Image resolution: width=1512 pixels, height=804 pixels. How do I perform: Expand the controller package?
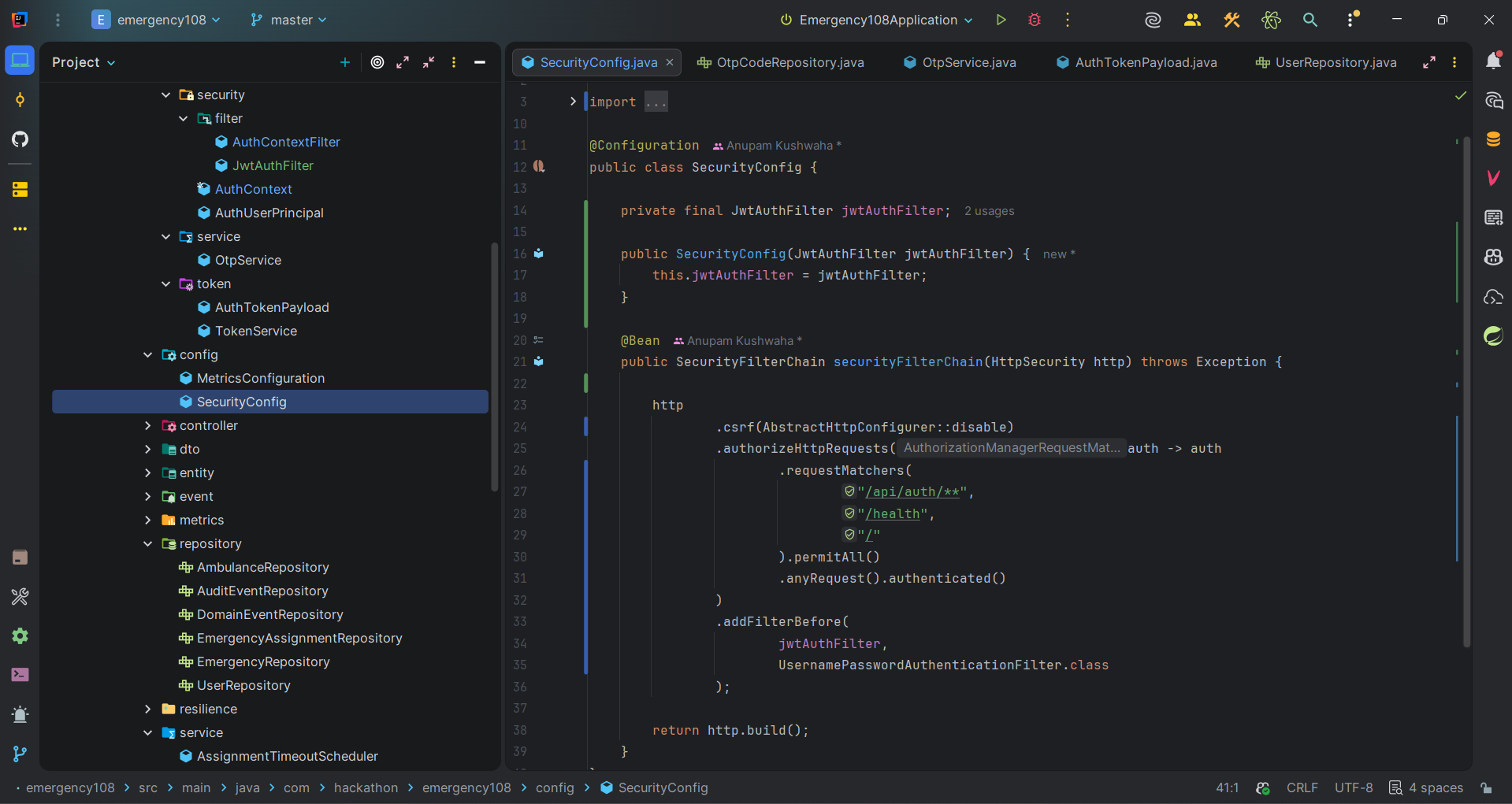pos(147,425)
